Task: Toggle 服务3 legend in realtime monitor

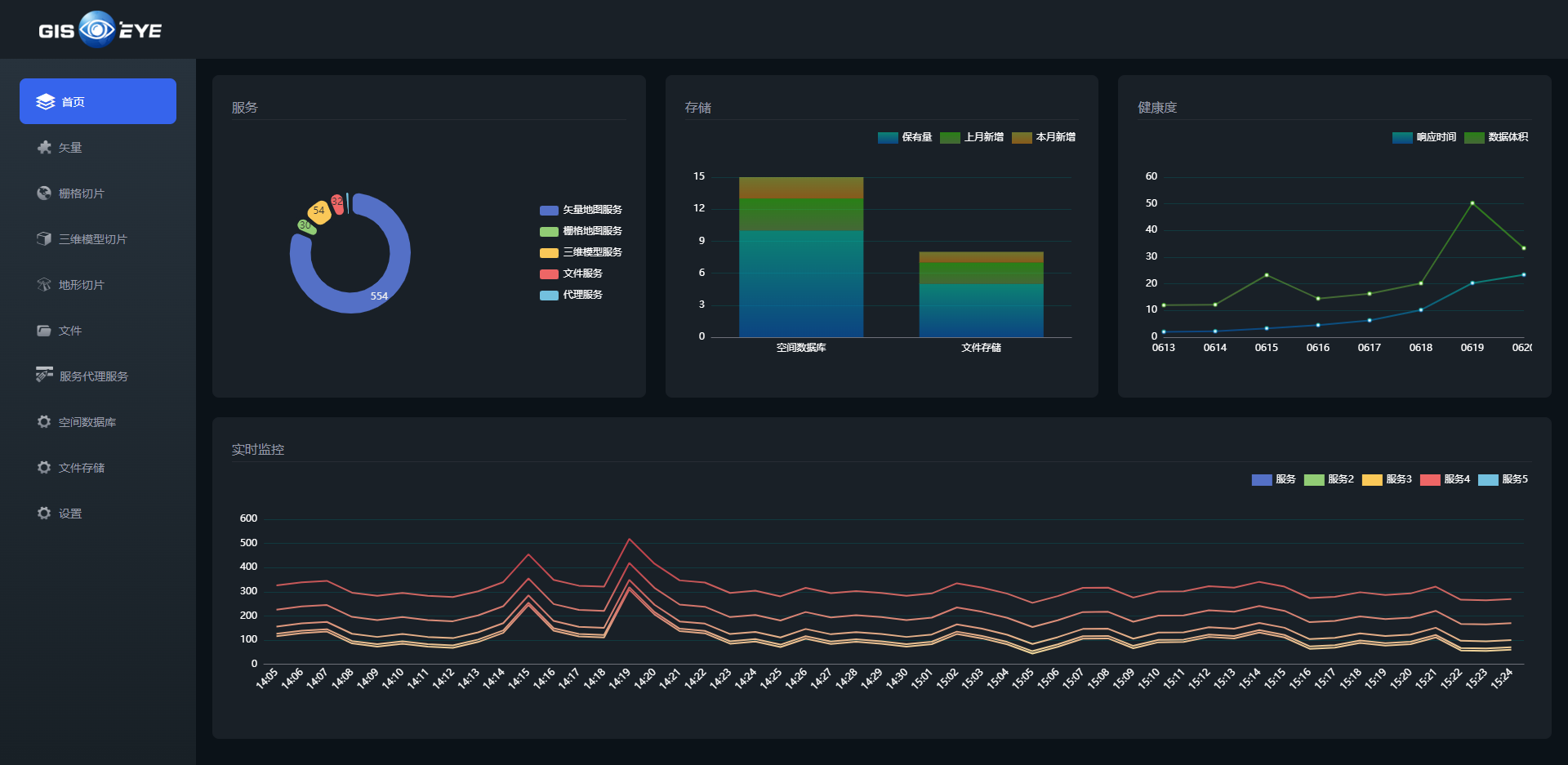Action: click(1387, 479)
